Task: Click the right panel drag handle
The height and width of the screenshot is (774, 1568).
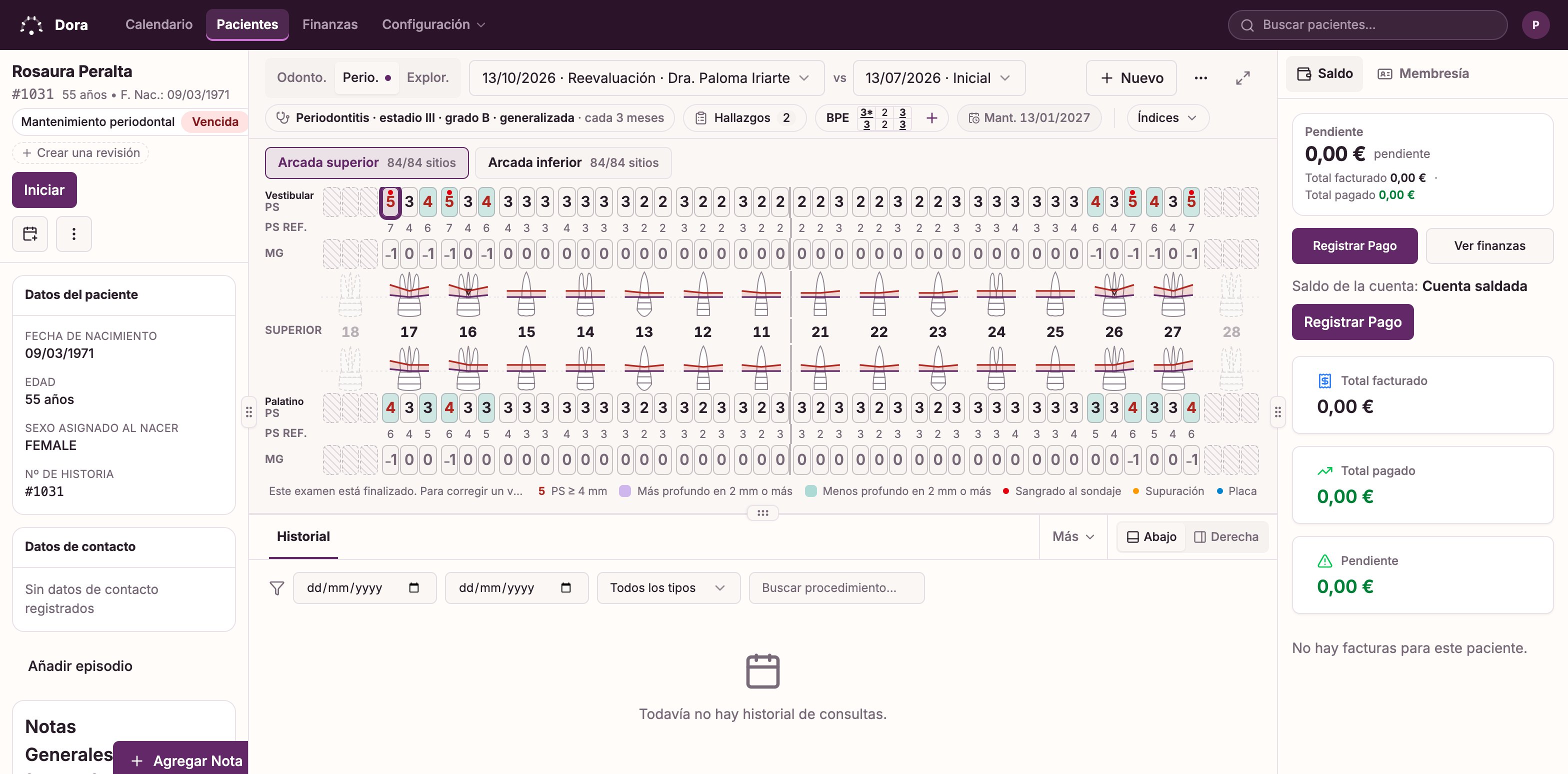Action: [x=1277, y=412]
